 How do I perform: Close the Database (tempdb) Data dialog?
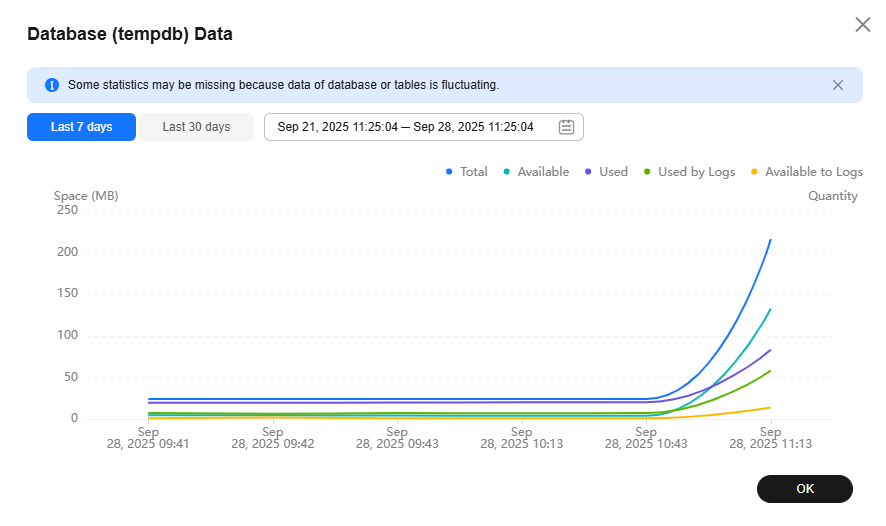point(862,25)
